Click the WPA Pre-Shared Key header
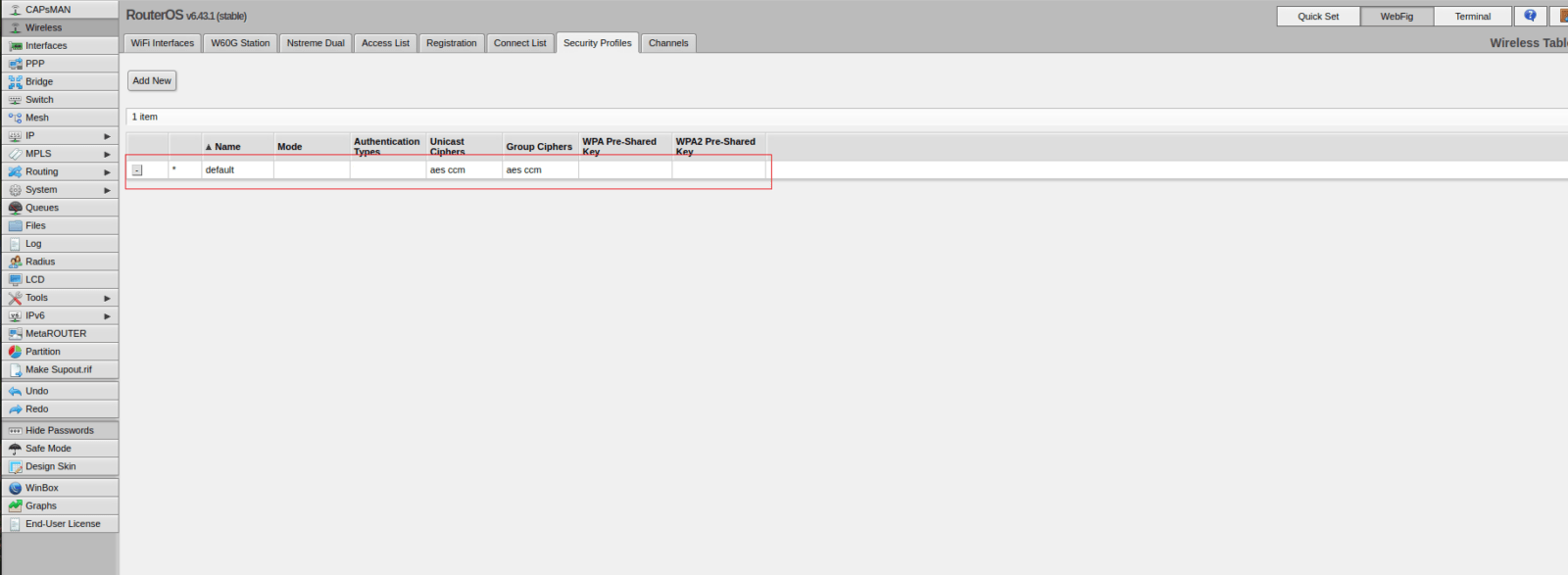 pos(625,147)
